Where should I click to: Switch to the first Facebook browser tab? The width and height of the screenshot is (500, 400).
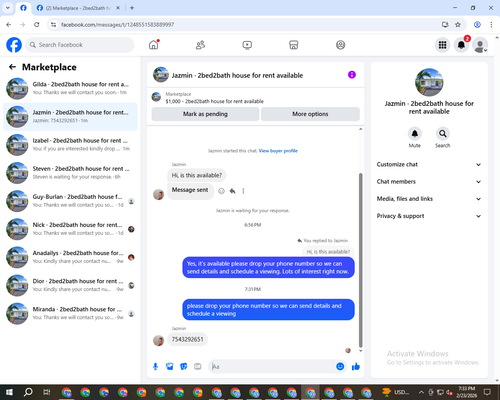point(23,8)
